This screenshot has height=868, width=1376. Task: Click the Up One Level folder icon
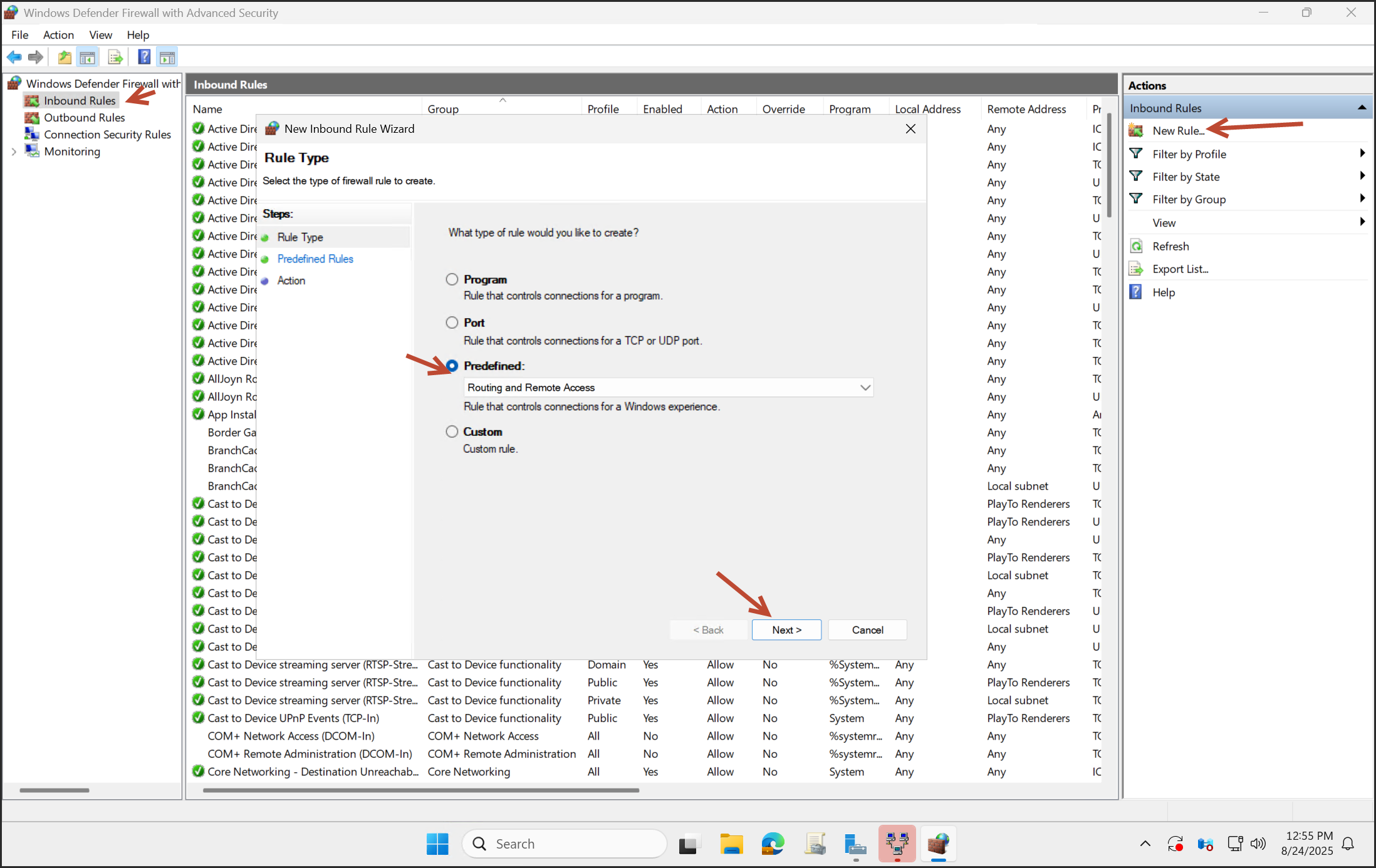tap(64, 58)
